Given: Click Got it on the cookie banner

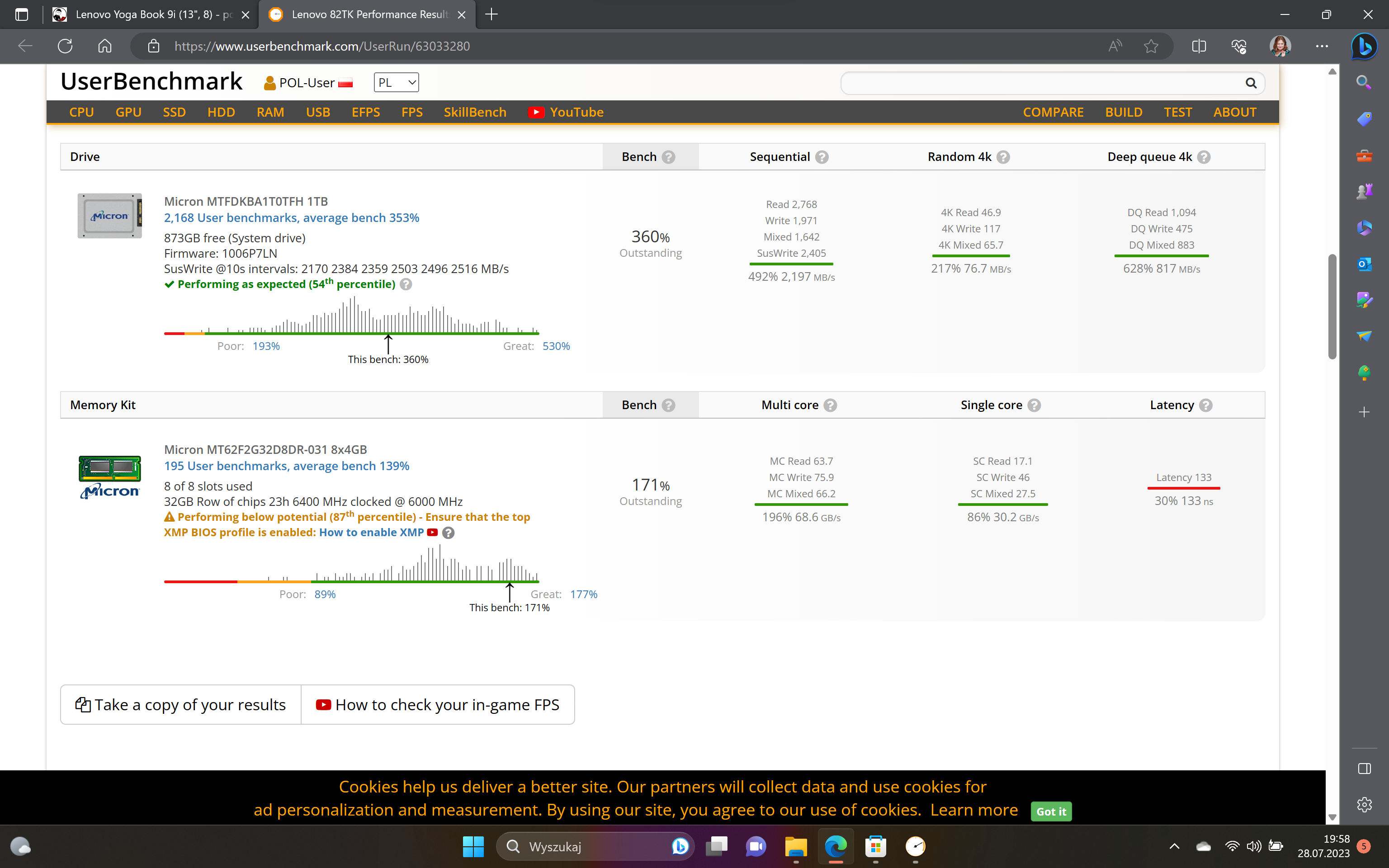Looking at the screenshot, I should click(1051, 811).
